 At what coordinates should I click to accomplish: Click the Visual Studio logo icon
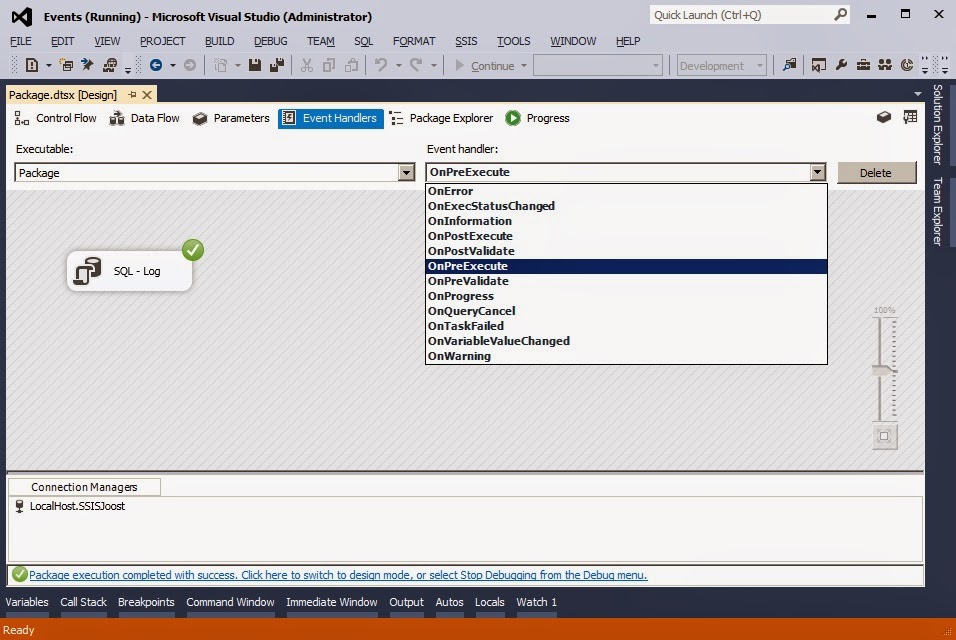(21, 16)
